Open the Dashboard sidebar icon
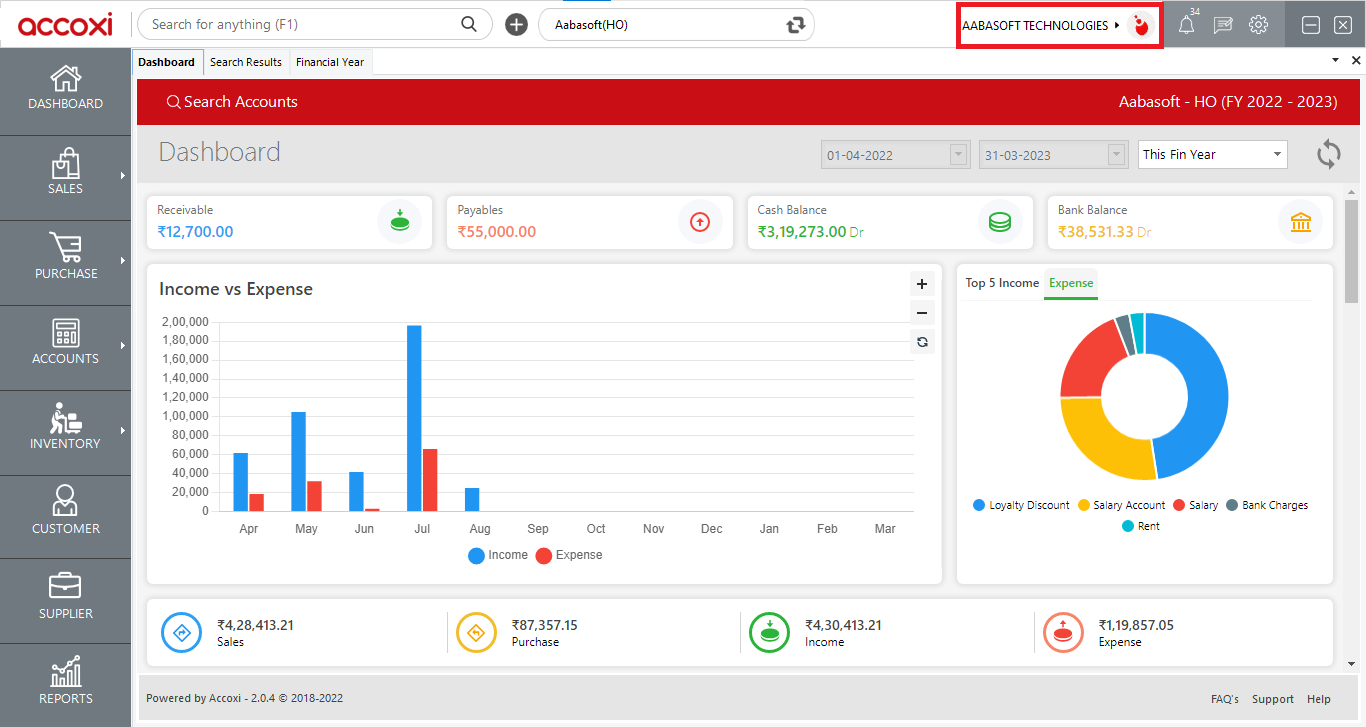 coord(66,78)
